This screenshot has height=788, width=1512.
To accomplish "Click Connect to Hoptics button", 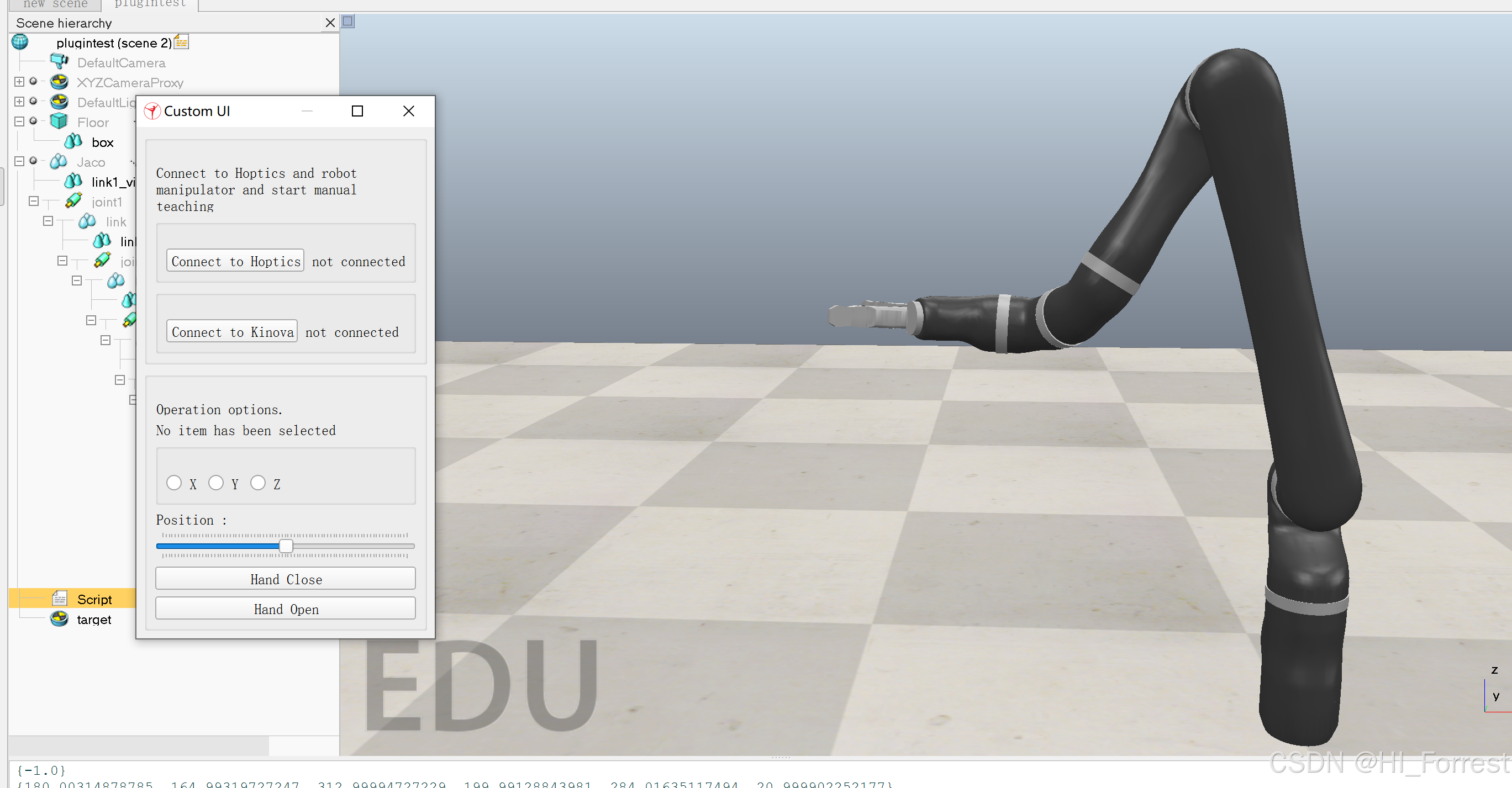I will click(235, 261).
